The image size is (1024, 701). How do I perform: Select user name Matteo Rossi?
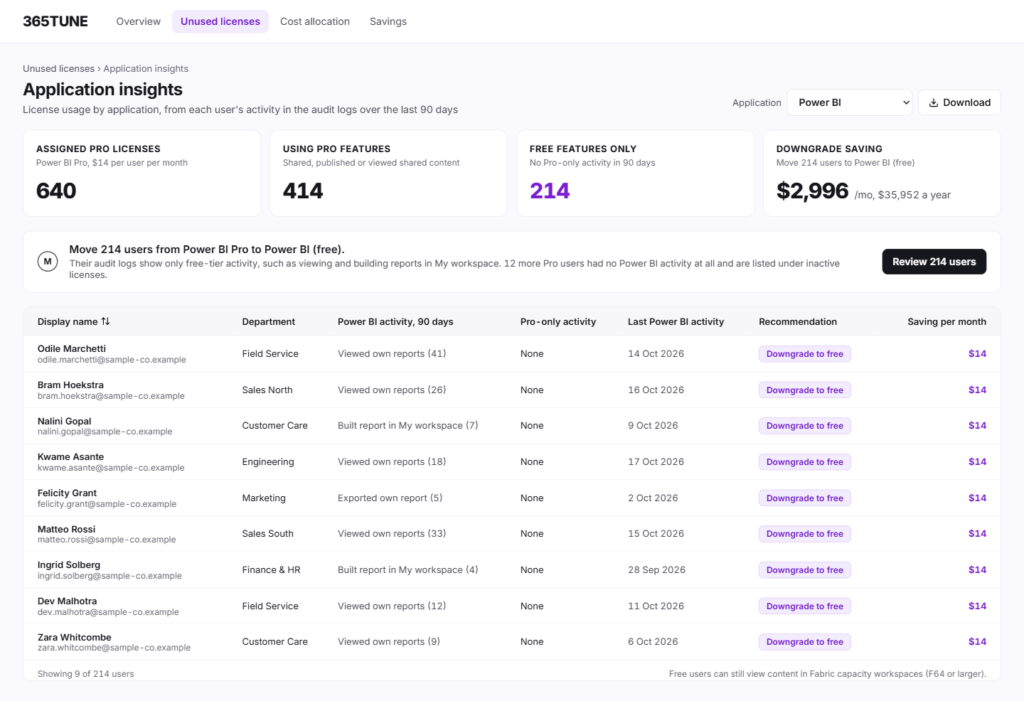pyautogui.click(x=66, y=529)
